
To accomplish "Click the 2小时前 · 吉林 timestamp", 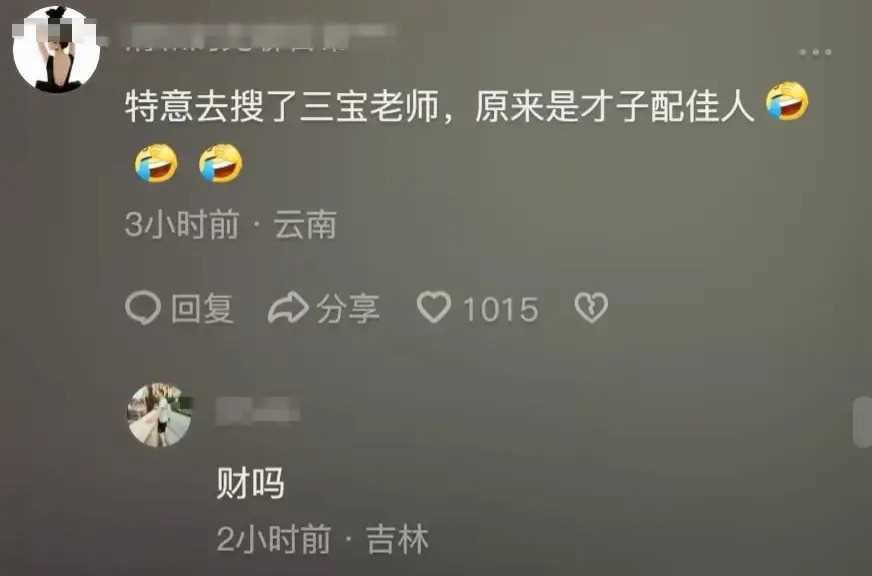I will click(x=323, y=539).
